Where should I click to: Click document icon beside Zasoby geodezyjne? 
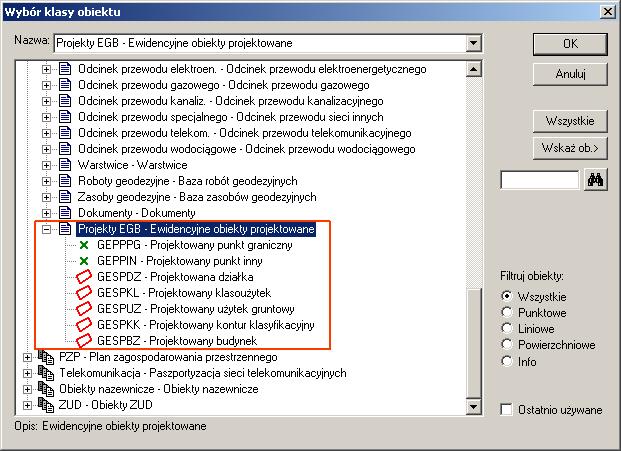point(65,197)
